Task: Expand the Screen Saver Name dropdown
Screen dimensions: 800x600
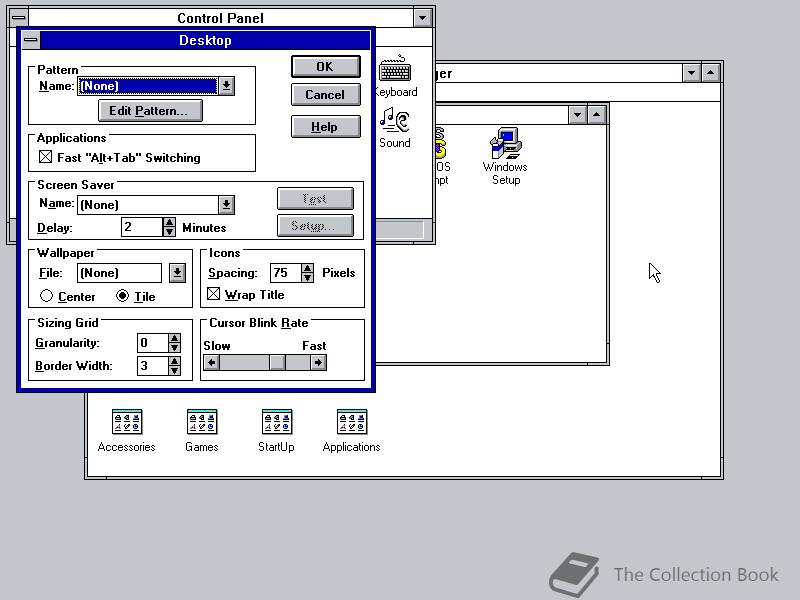Action: tap(227, 205)
